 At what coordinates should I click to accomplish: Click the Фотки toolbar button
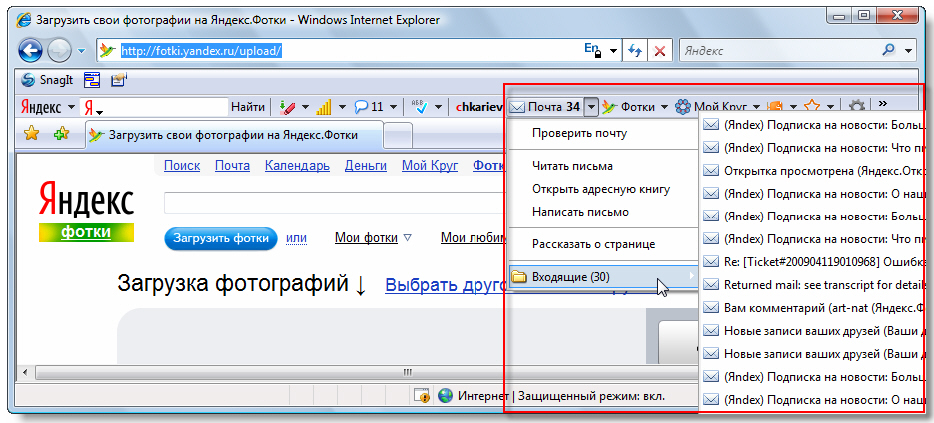point(627,107)
